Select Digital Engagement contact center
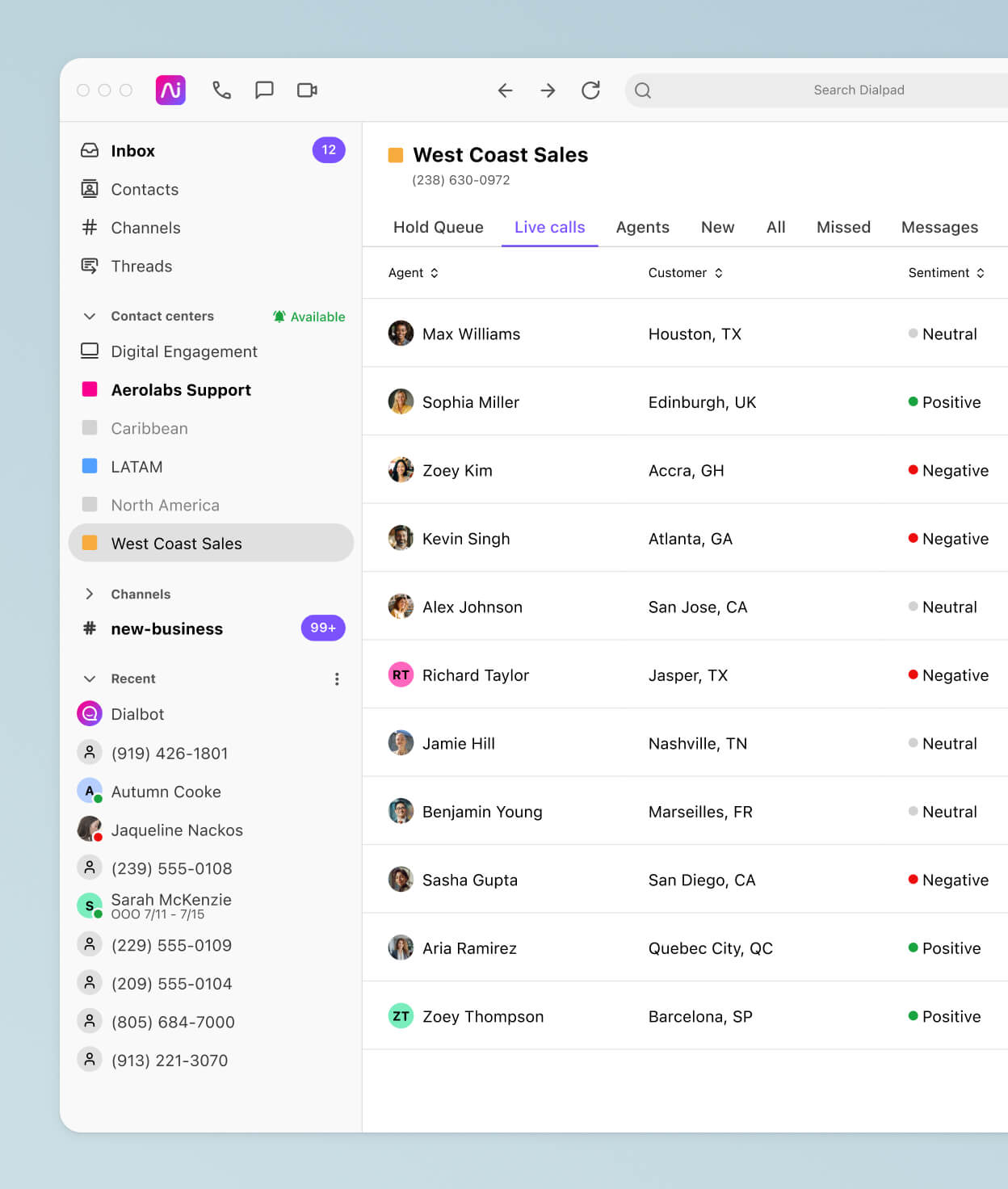 click(183, 351)
